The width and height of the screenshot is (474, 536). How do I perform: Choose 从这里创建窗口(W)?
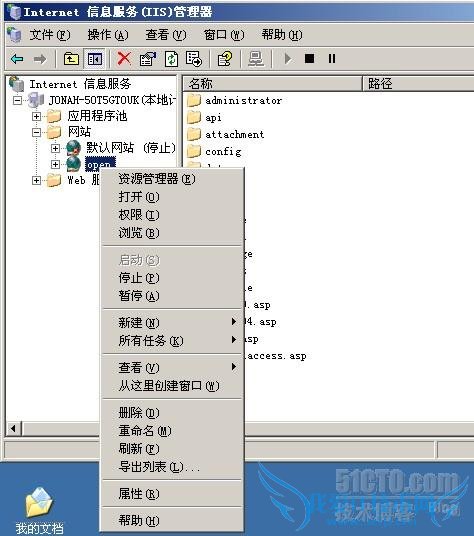[172, 386]
